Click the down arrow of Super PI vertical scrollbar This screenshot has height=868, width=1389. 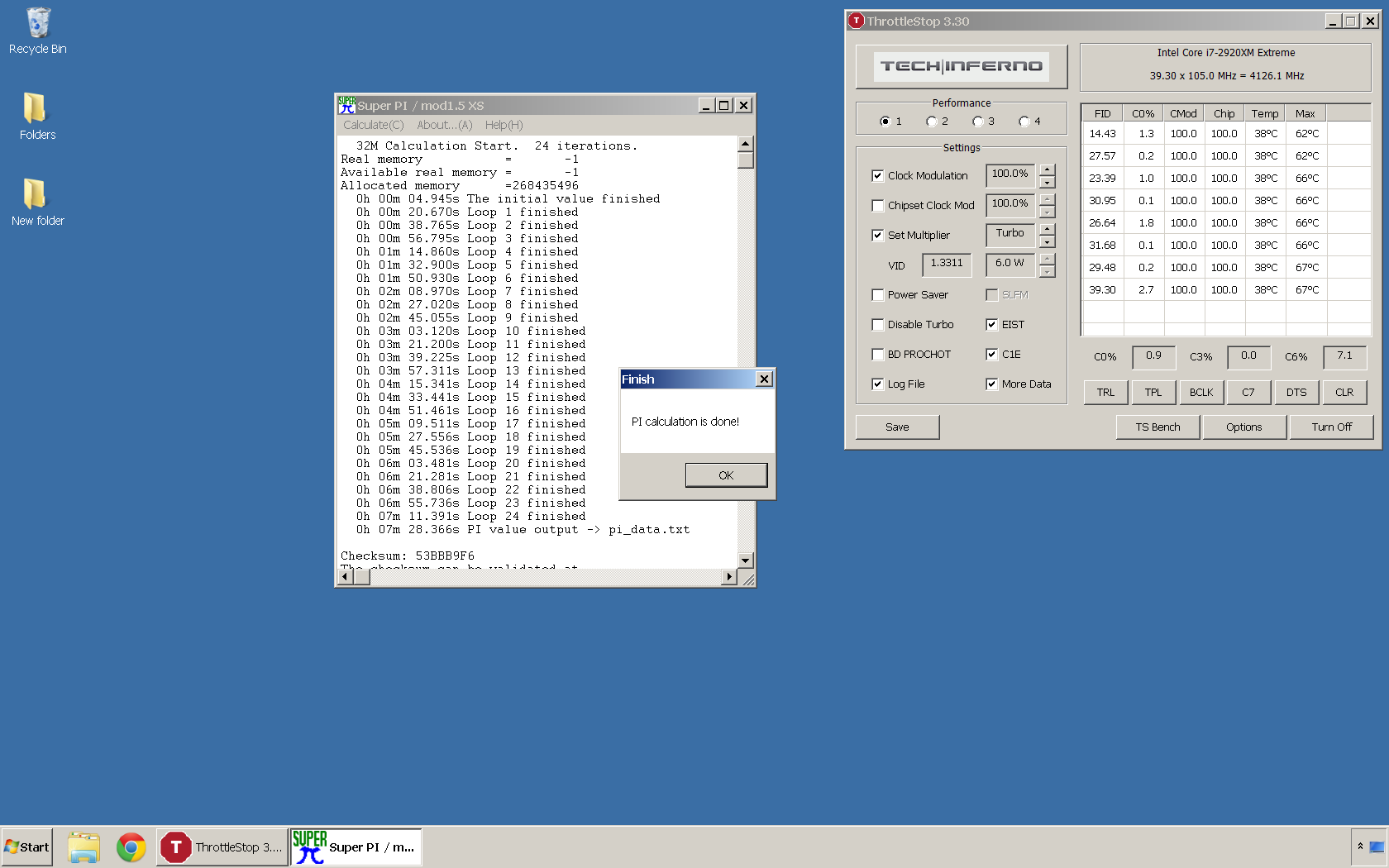(745, 560)
